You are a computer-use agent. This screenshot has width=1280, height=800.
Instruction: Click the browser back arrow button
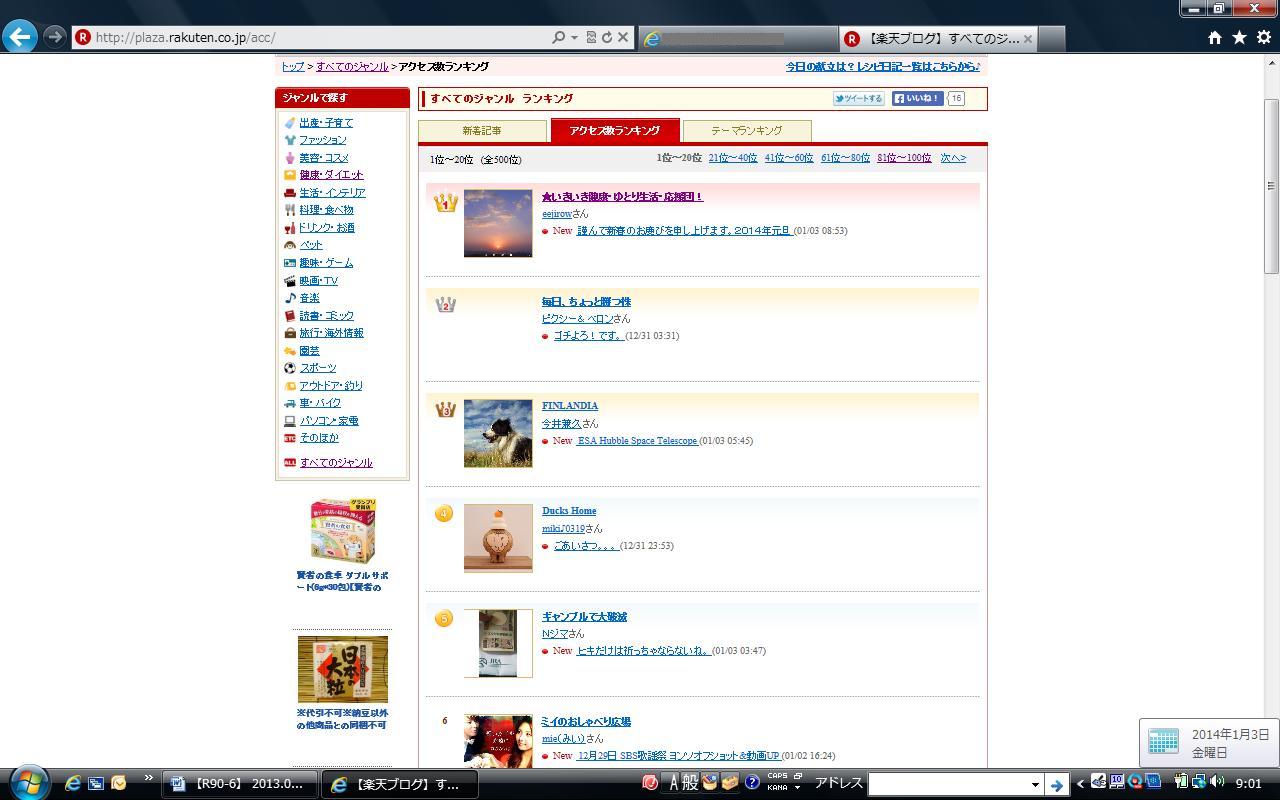click(x=20, y=37)
